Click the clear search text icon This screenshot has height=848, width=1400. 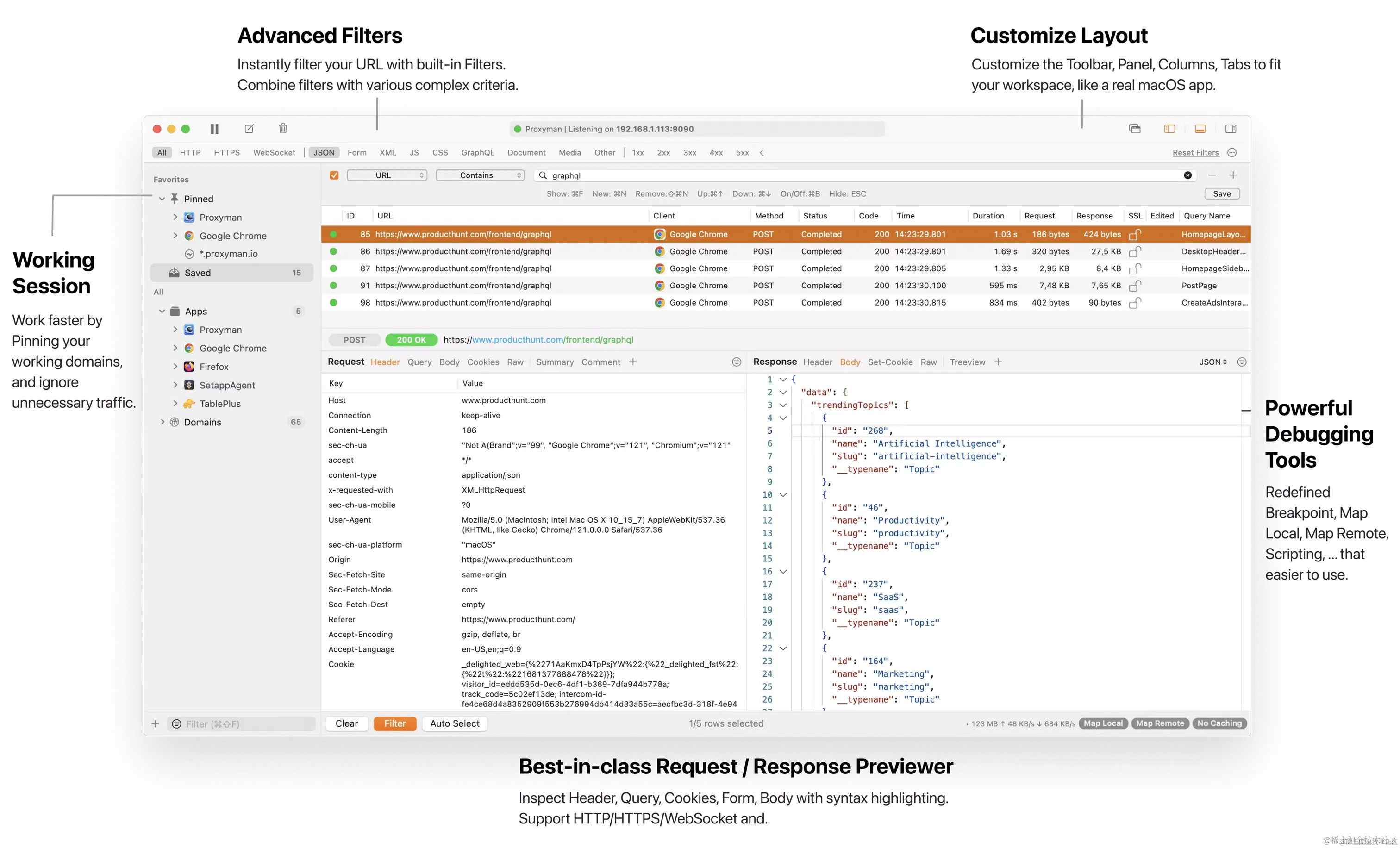[1187, 175]
